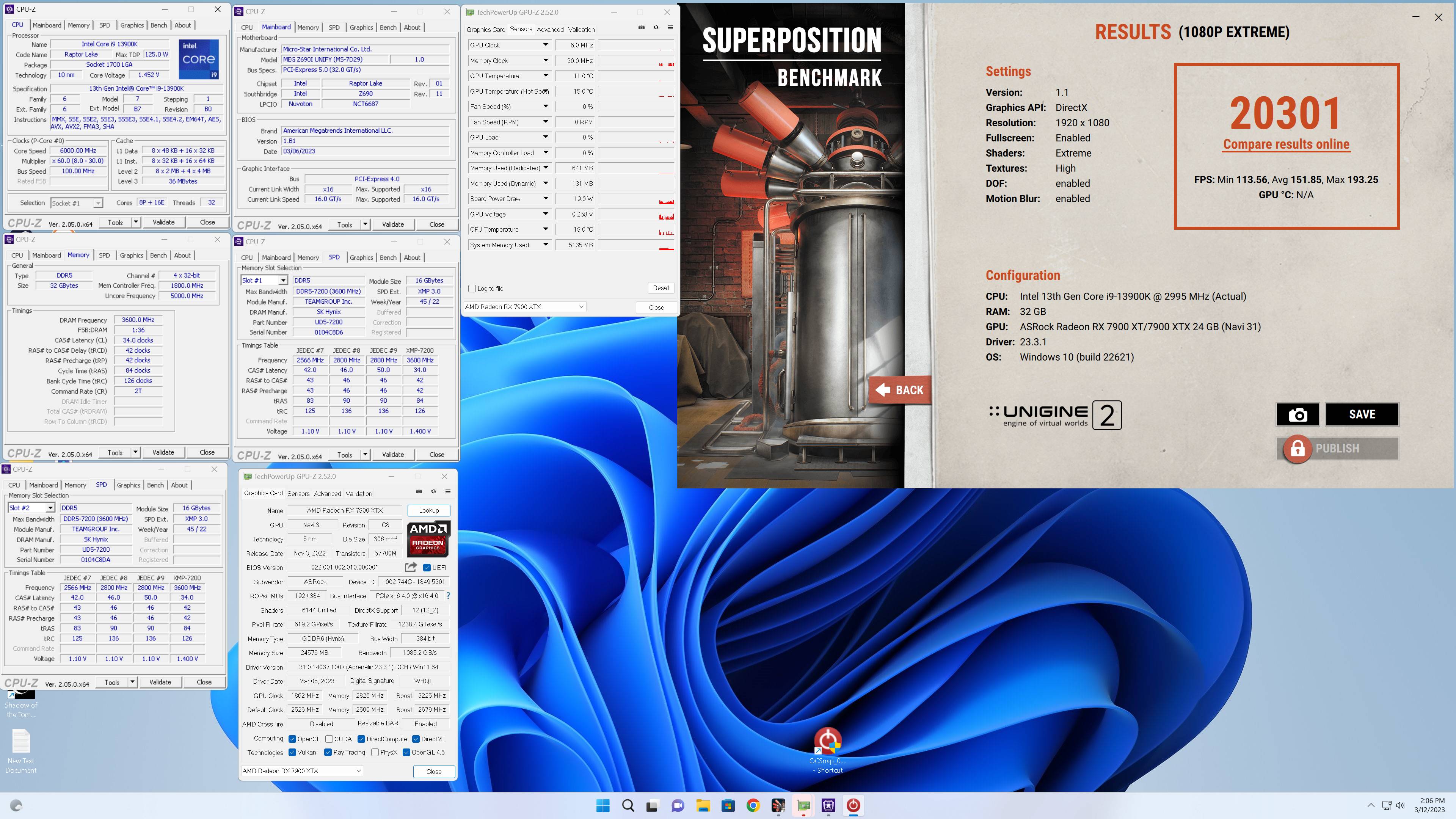
Task: Toggle the Log to file checkbox
Action: (472, 288)
